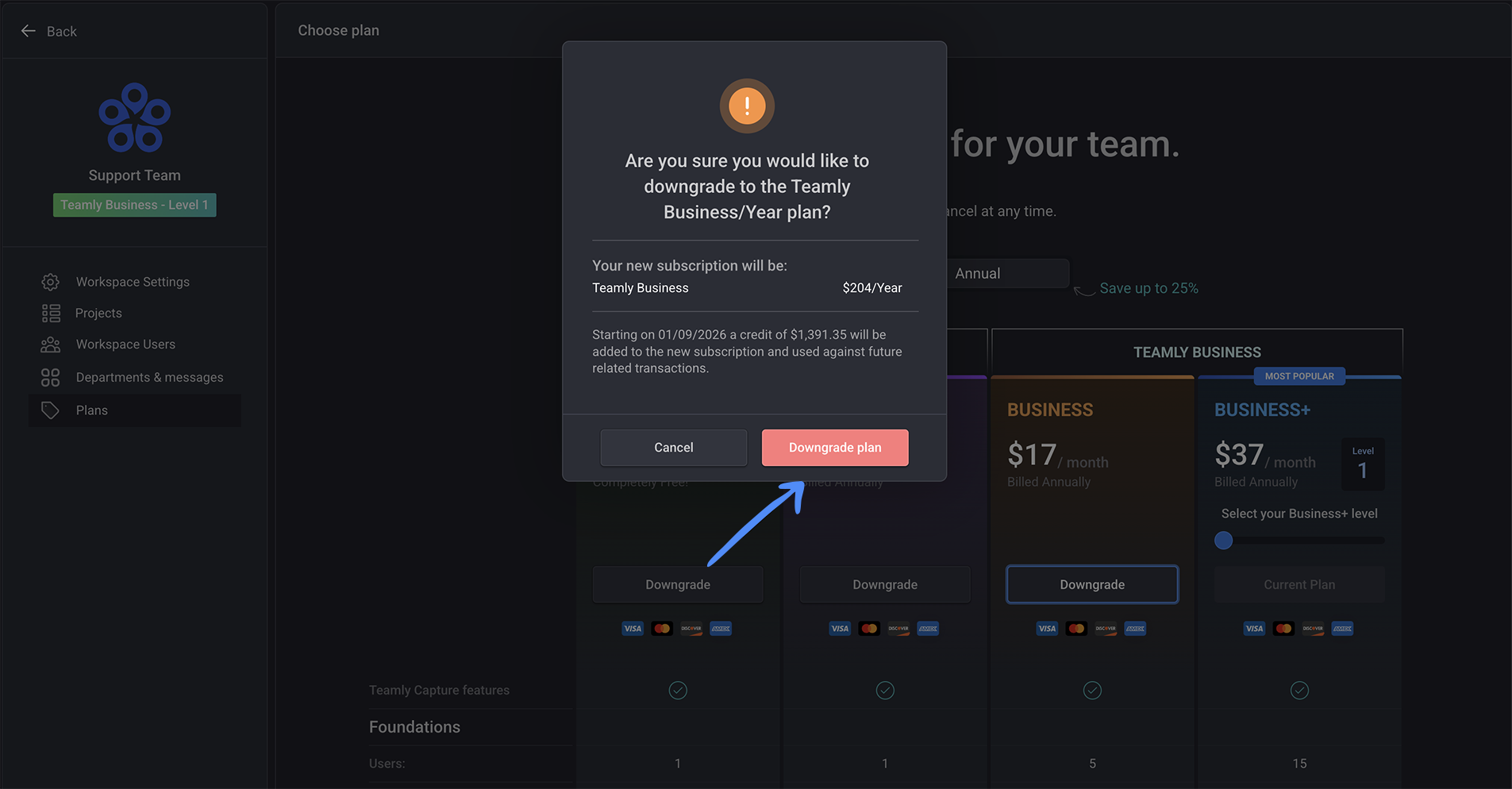Screen dimensions: 1512x789
Task: Click the Workspace Users people icon
Action: (50, 344)
